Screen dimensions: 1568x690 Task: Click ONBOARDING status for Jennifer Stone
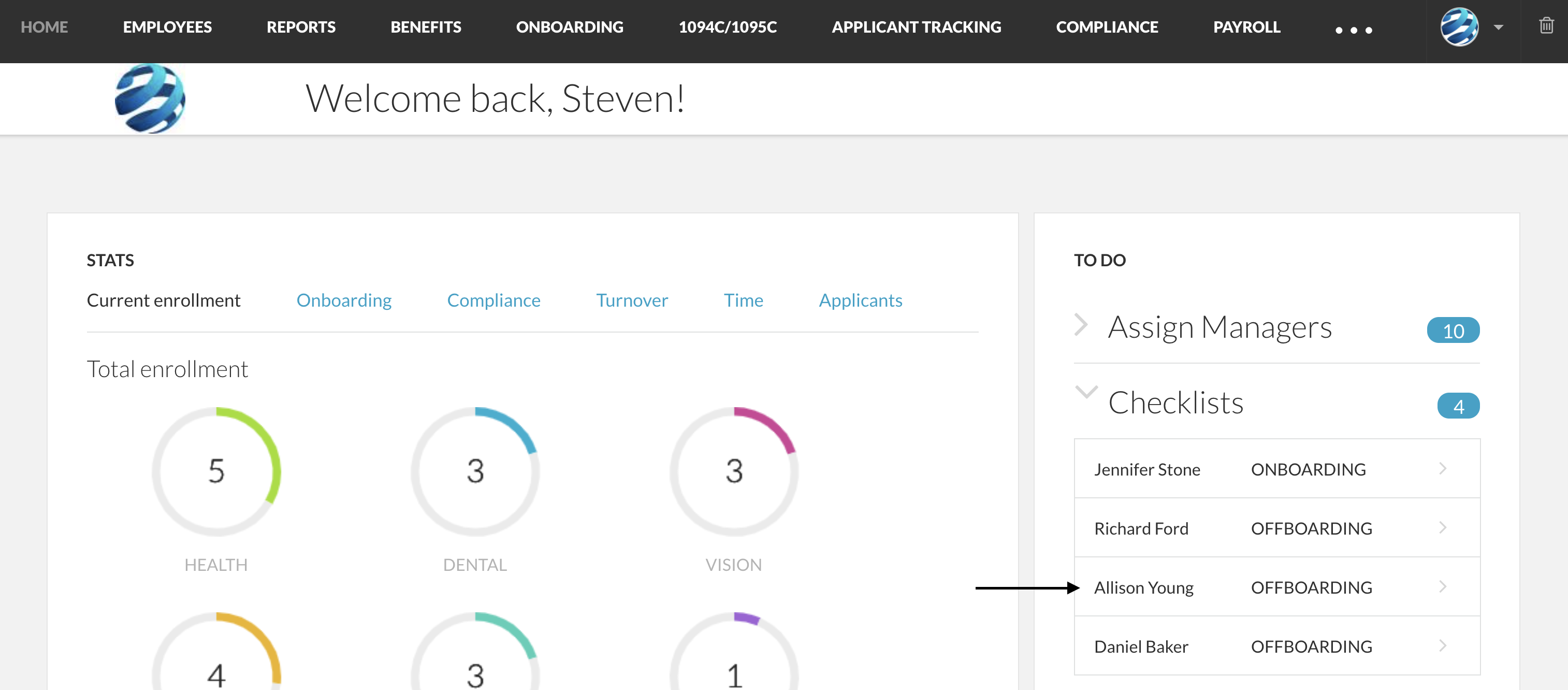1308,469
